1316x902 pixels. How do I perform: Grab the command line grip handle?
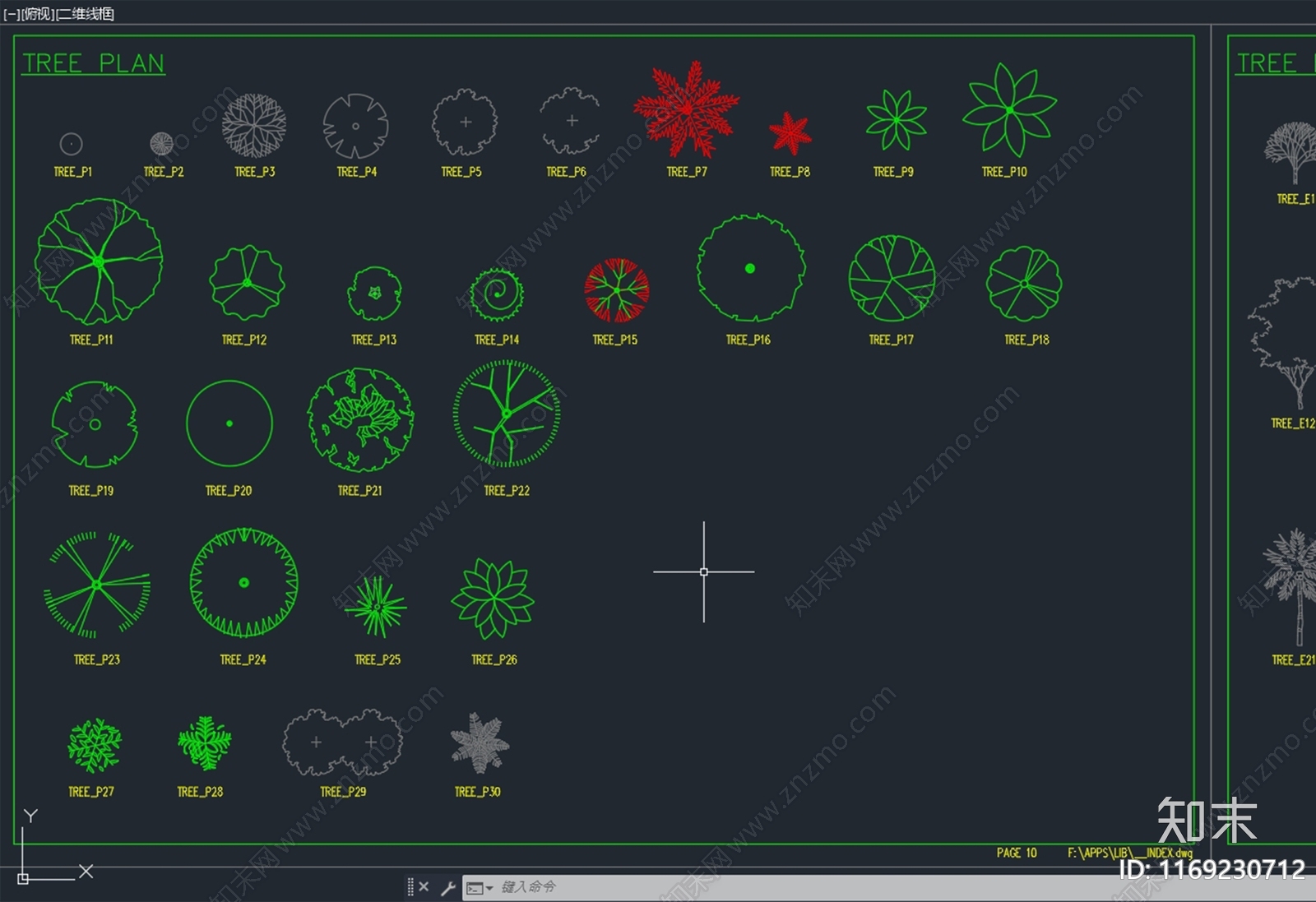point(410,886)
